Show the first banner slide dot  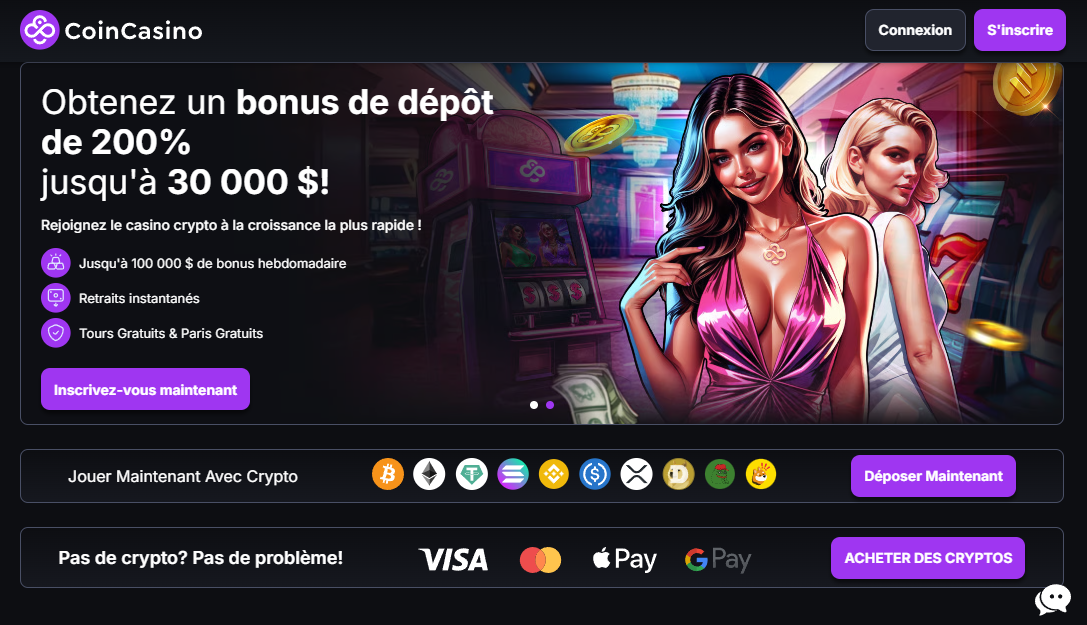(534, 405)
